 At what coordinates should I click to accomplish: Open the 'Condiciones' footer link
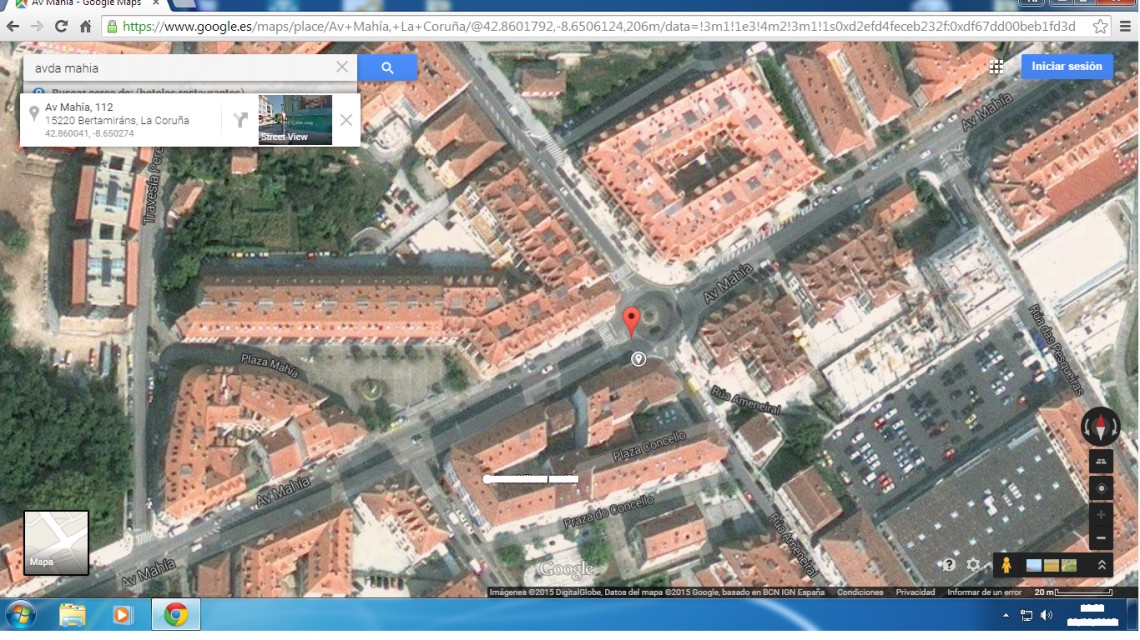point(860,592)
